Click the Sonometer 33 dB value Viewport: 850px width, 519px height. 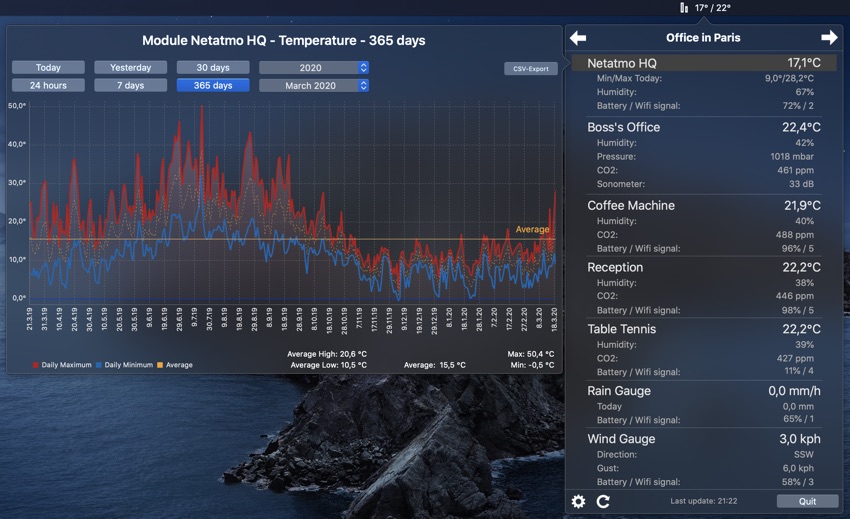click(x=801, y=184)
